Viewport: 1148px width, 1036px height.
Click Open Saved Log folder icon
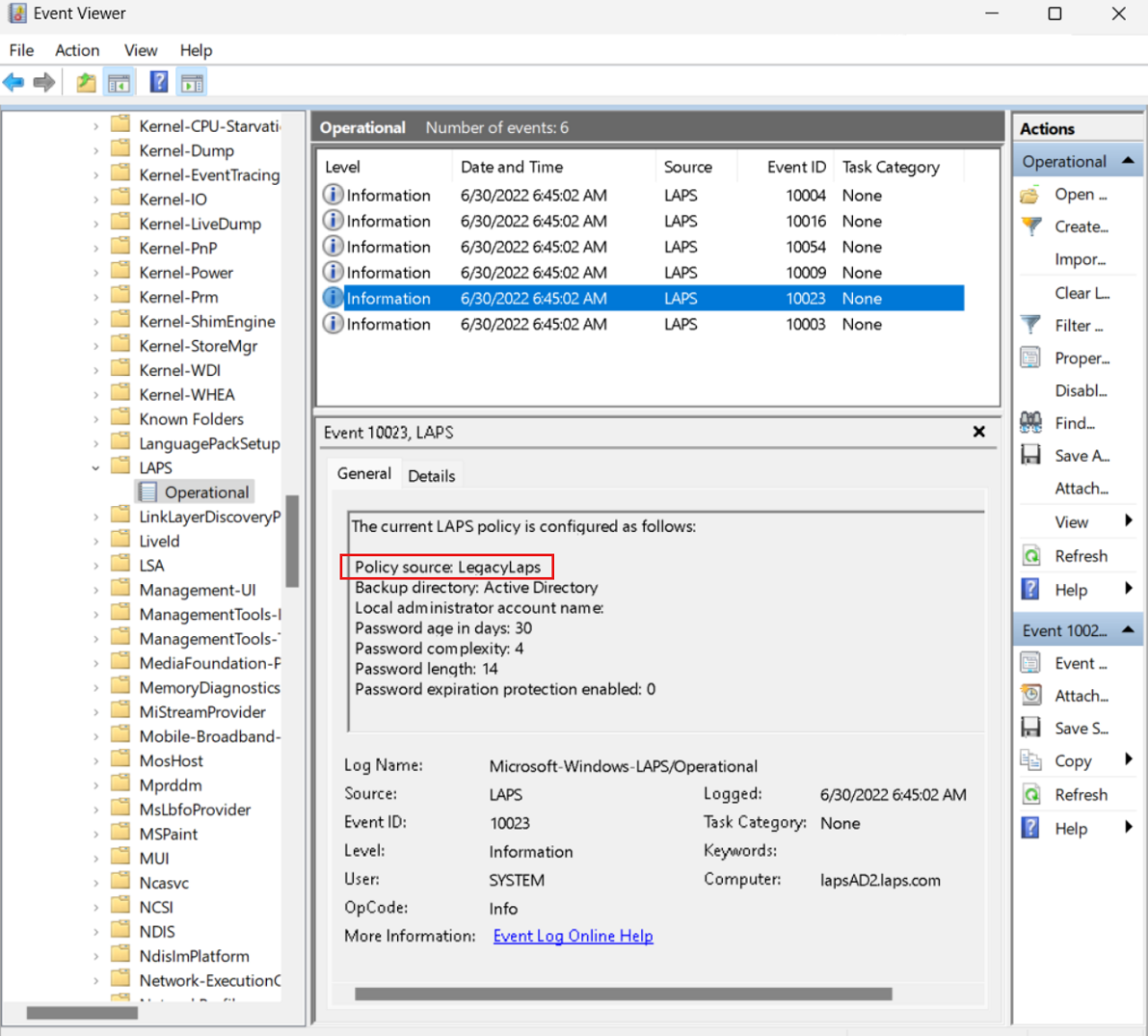[1030, 195]
